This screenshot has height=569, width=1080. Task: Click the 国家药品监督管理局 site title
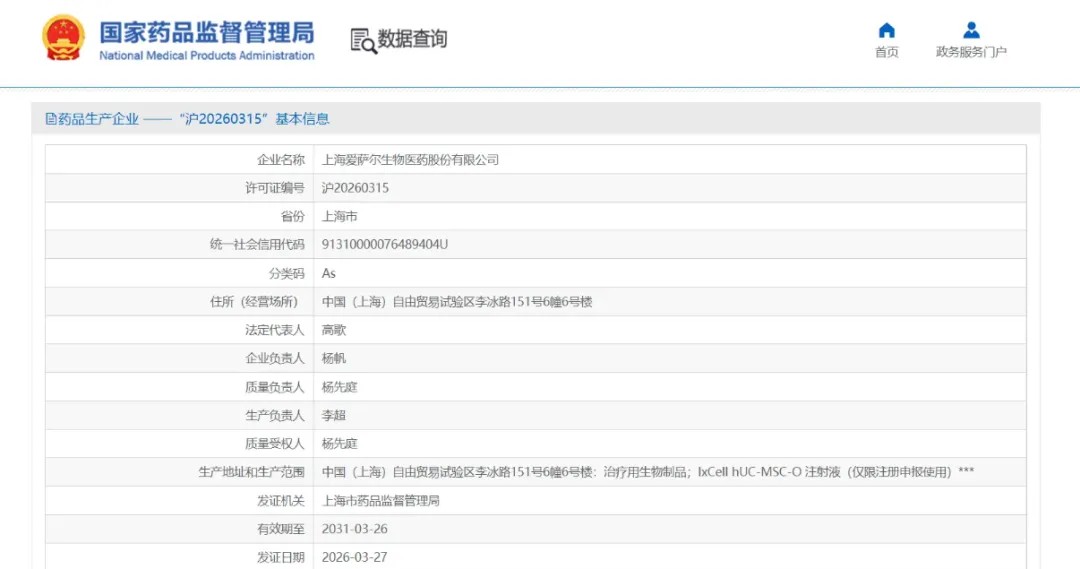pos(207,31)
